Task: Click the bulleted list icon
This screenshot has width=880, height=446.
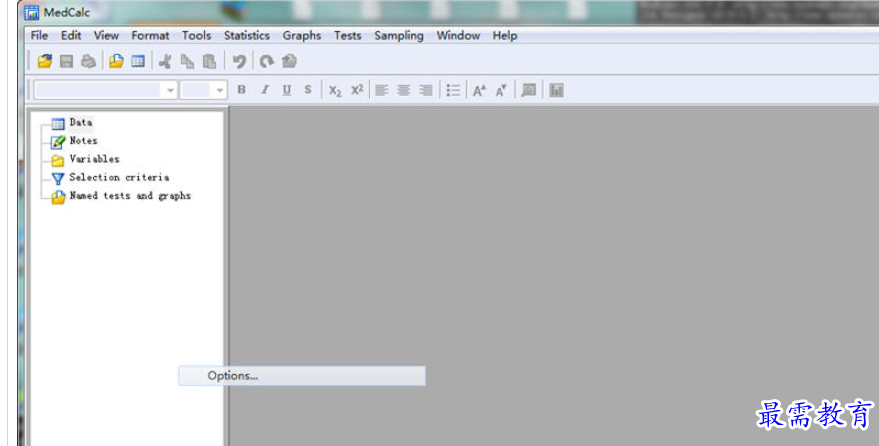Action: (453, 90)
